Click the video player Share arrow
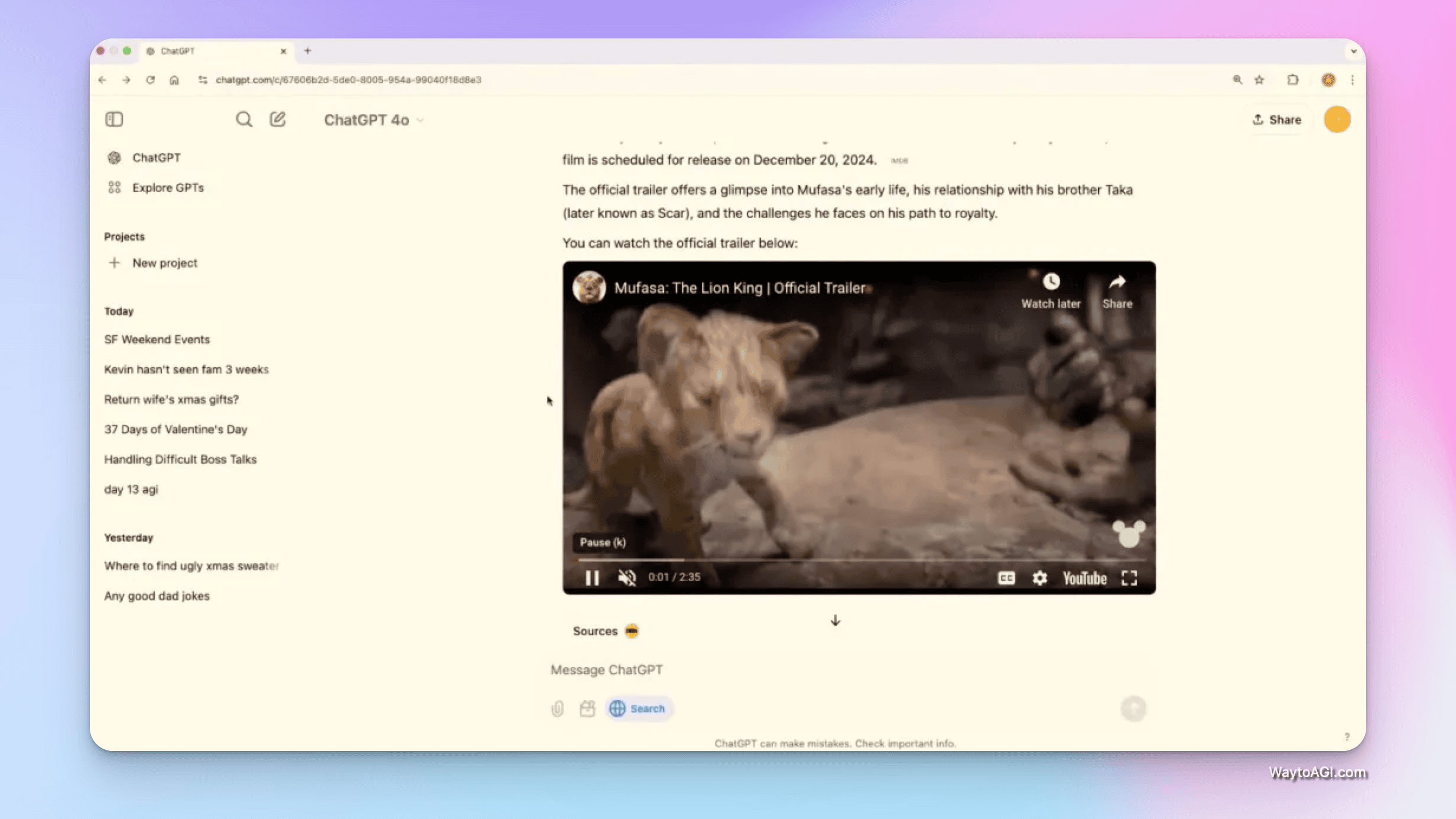This screenshot has height=819, width=1456. click(x=1117, y=291)
